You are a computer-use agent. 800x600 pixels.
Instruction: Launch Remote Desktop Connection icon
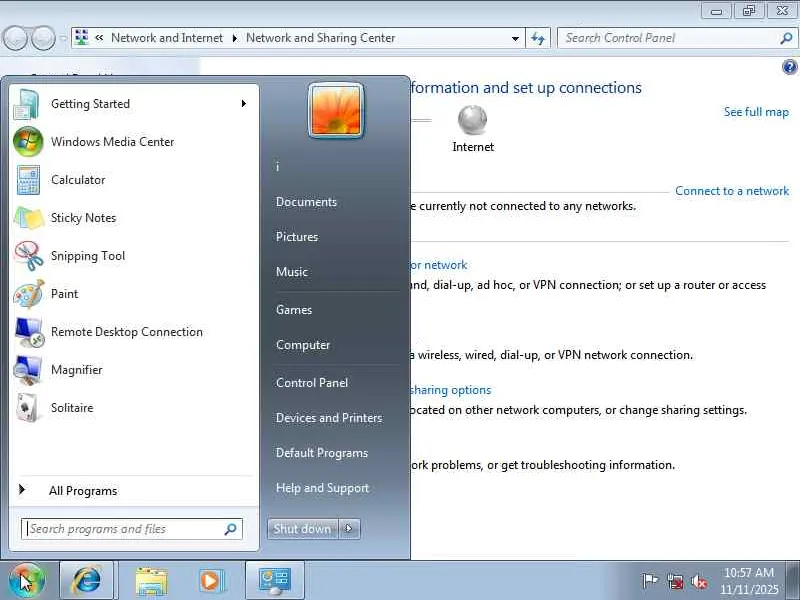coord(30,332)
